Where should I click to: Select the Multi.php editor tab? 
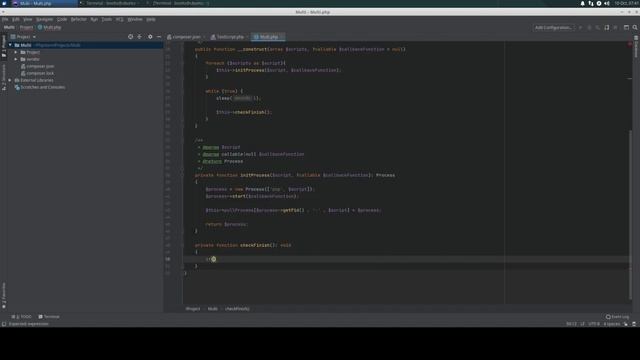point(268,37)
